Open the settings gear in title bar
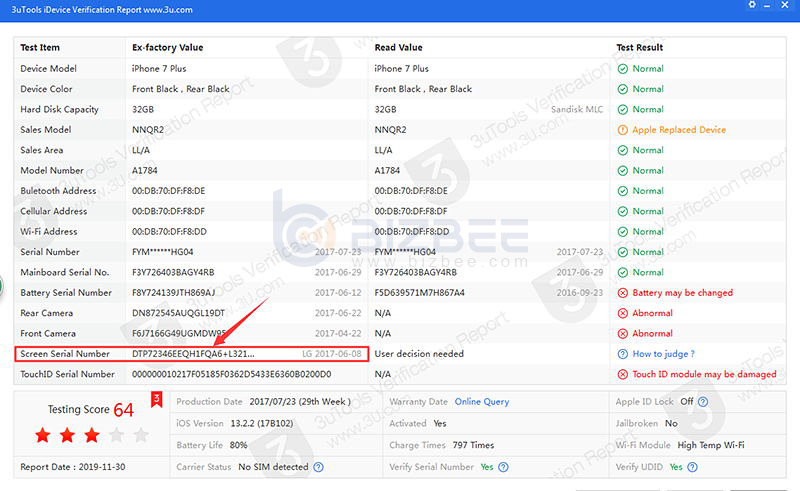This screenshot has height=491, width=800. click(x=752, y=5)
